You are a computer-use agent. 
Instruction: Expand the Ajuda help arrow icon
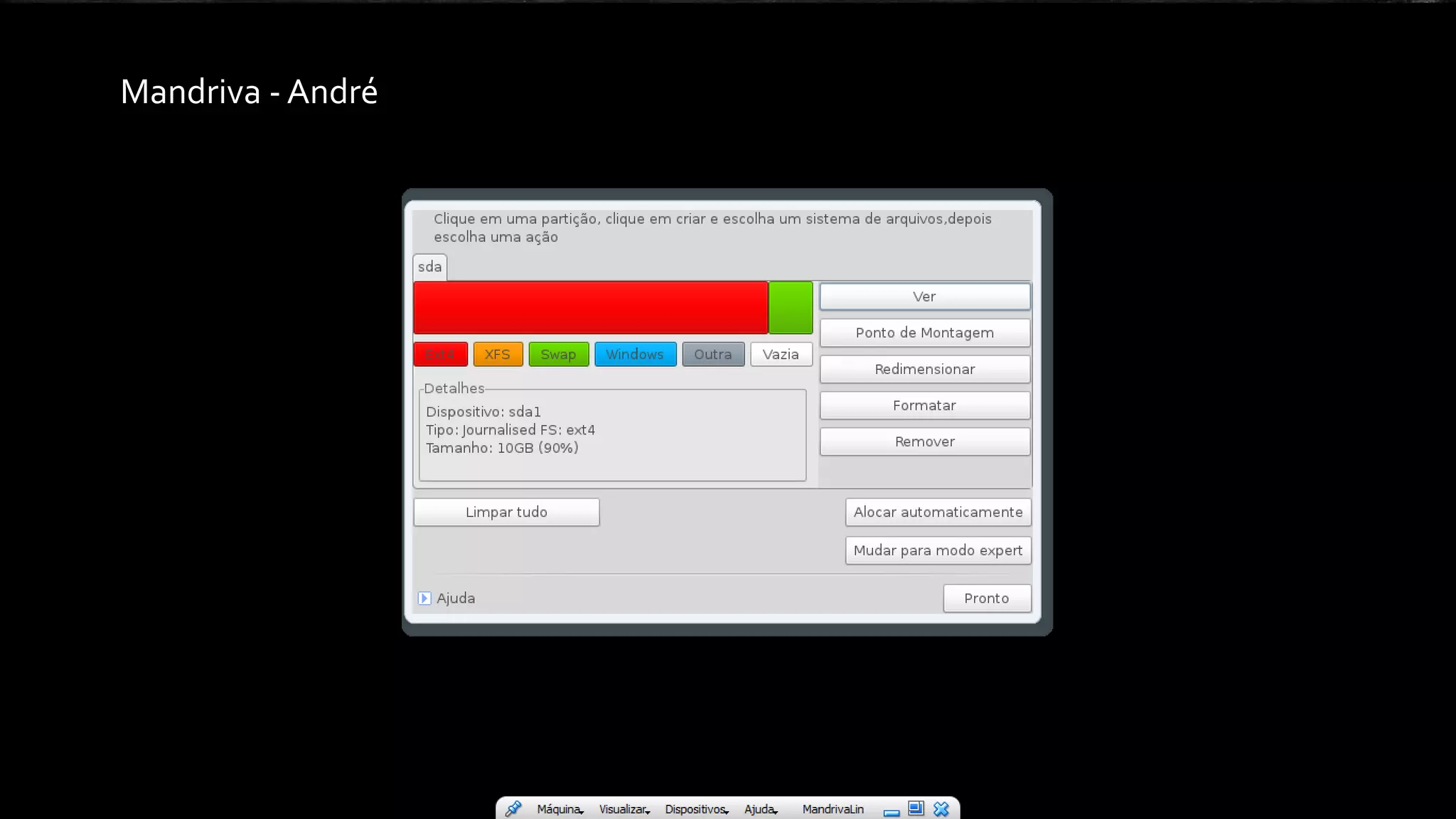click(x=424, y=598)
